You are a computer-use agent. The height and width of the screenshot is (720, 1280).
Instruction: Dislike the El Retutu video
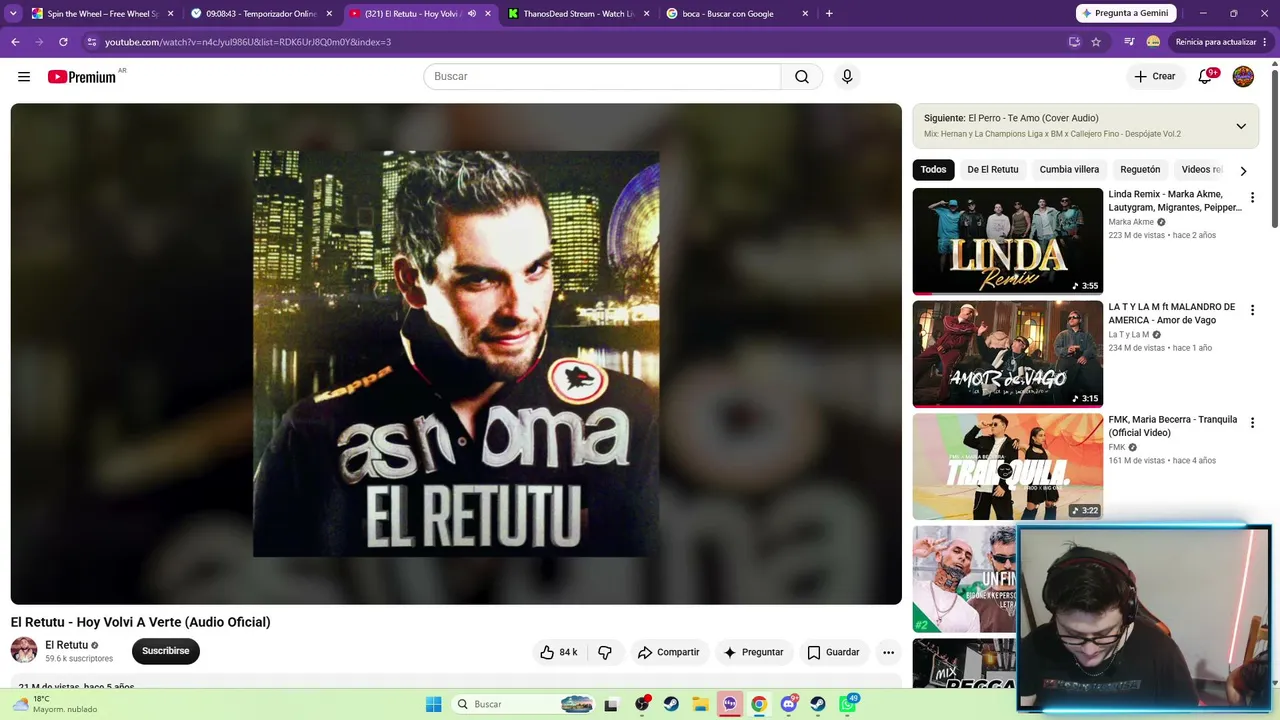(x=605, y=652)
